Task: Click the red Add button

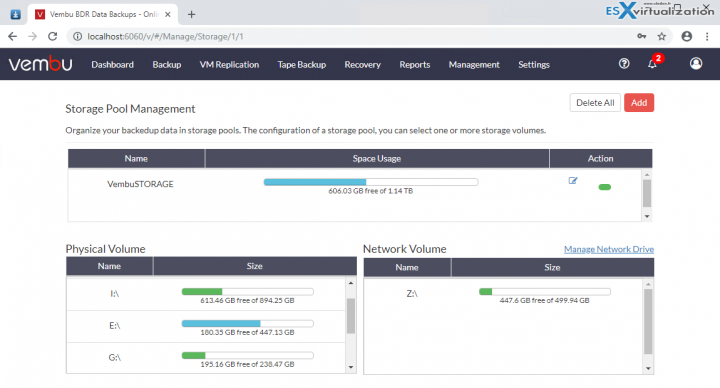Action: pyautogui.click(x=639, y=103)
